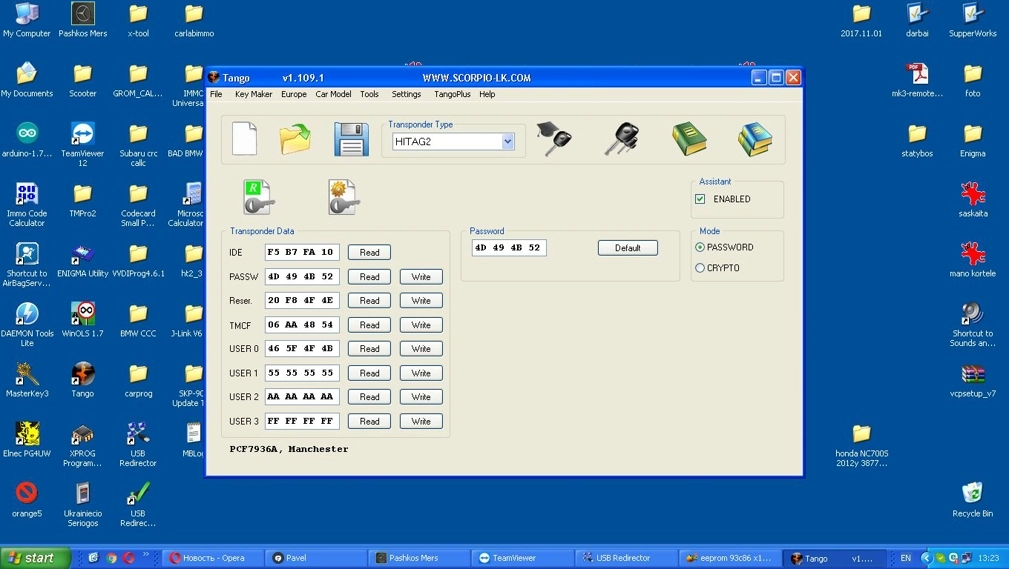
Task: Launch TeamViewer 12 from the desktop
Action: click(82, 144)
